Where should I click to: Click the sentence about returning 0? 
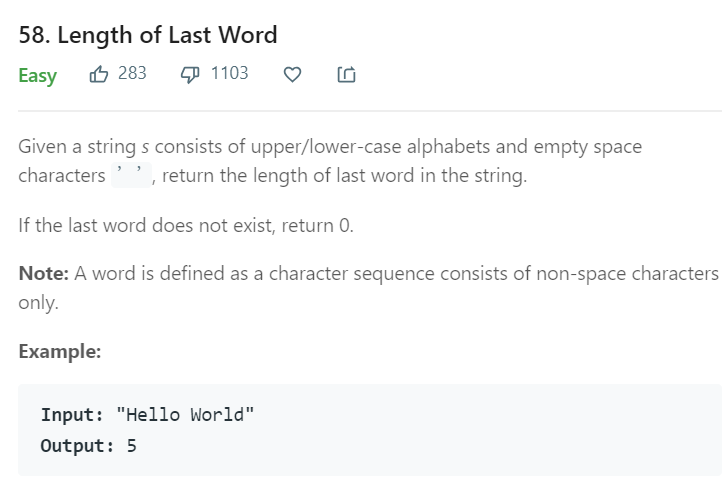[186, 225]
